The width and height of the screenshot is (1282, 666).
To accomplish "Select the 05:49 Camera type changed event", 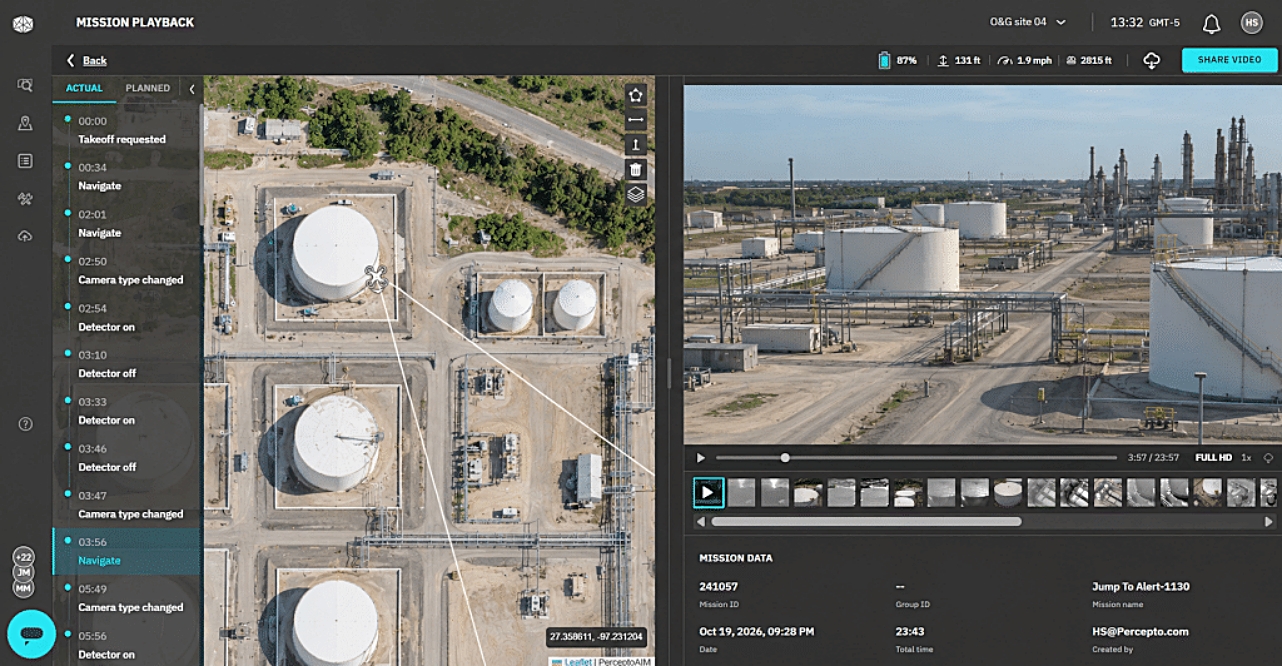I will coord(128,598).
